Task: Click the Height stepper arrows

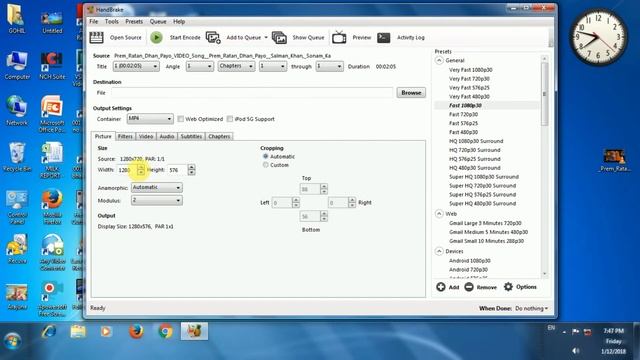Action: point(191,170)
